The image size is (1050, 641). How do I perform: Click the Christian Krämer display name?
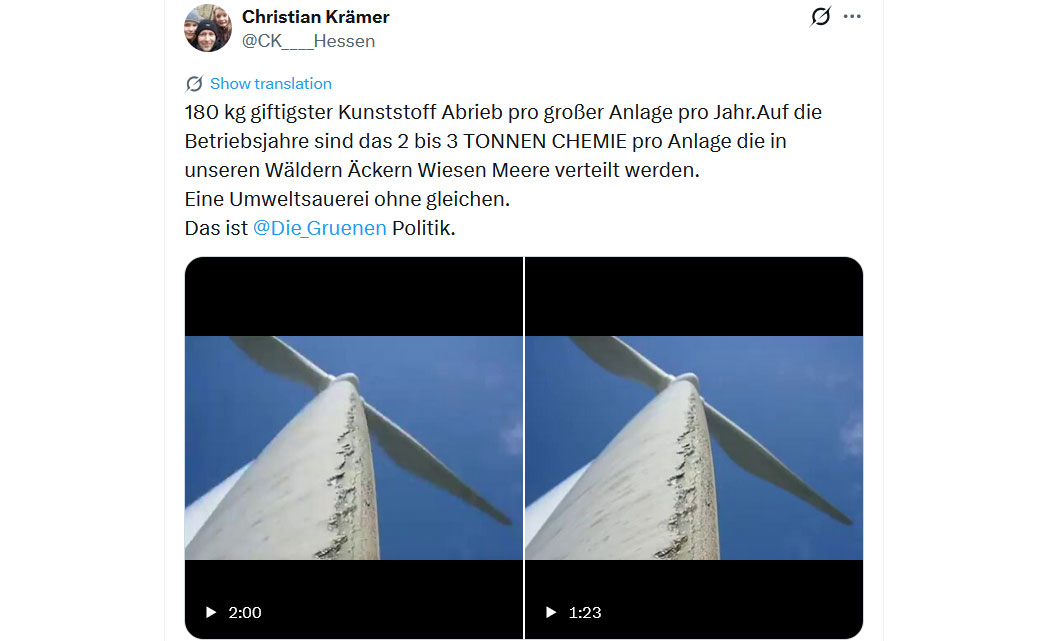click(315, 17)
